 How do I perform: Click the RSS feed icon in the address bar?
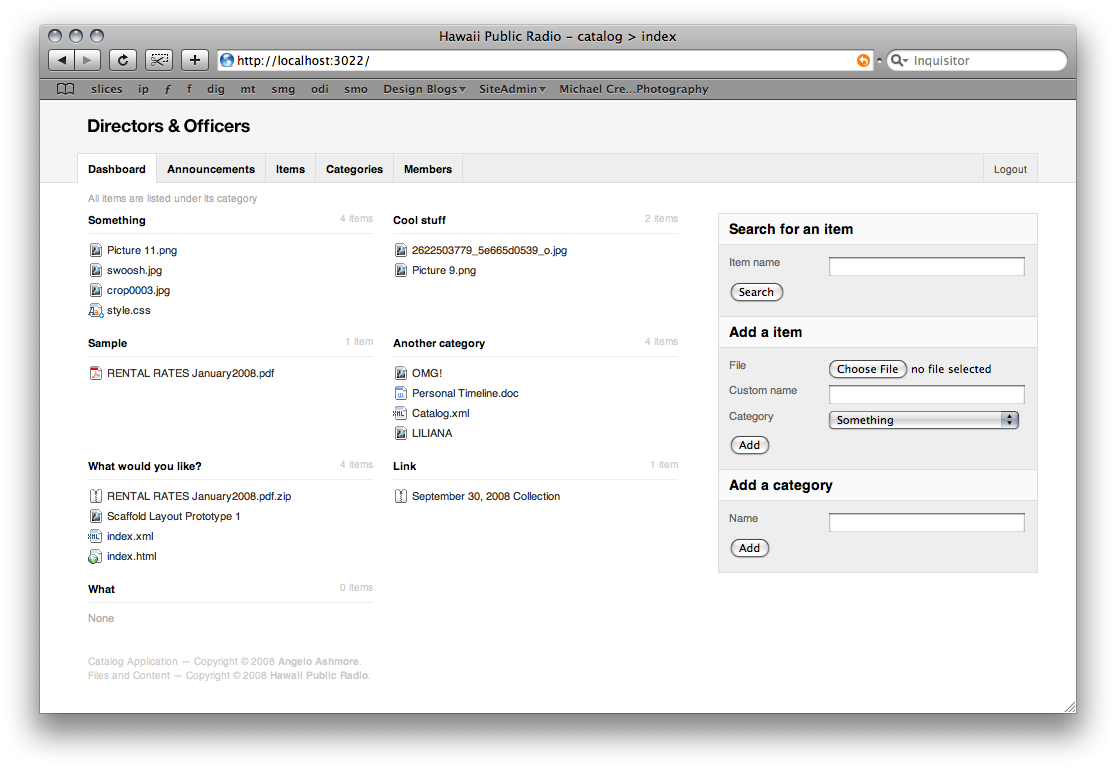point(862,60)
